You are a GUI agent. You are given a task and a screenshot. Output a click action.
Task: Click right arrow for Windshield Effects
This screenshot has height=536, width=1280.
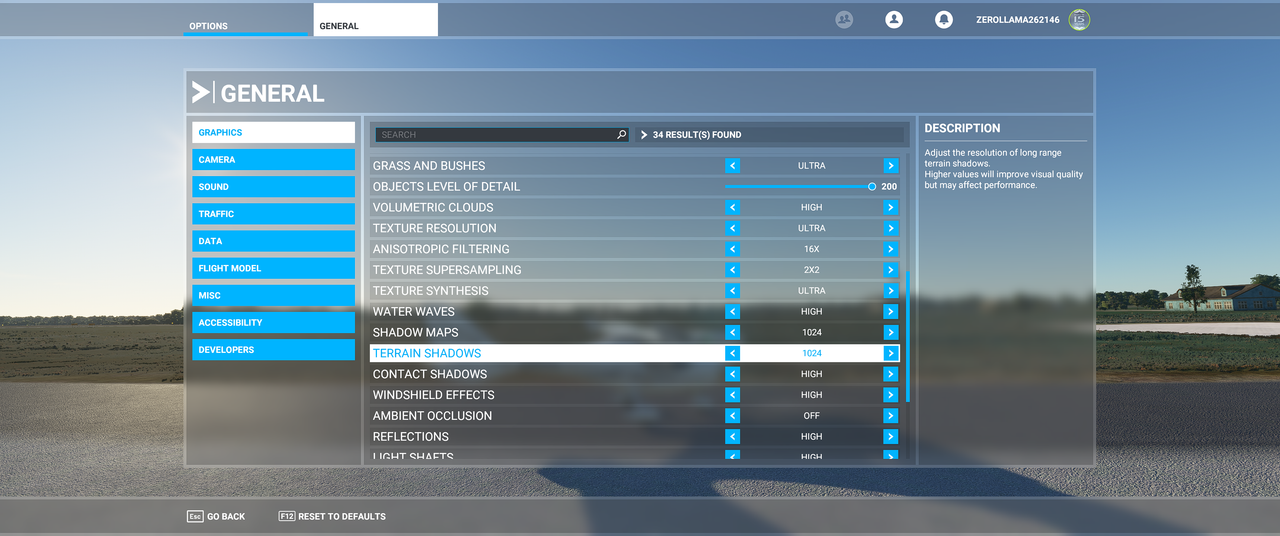(x=890, y=395)
